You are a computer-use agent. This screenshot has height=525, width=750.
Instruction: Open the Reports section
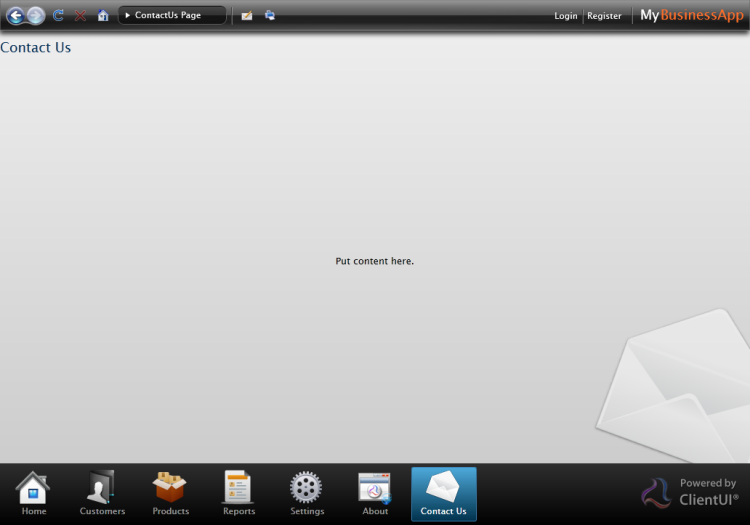pyautogui.click(x=239, y=493)
